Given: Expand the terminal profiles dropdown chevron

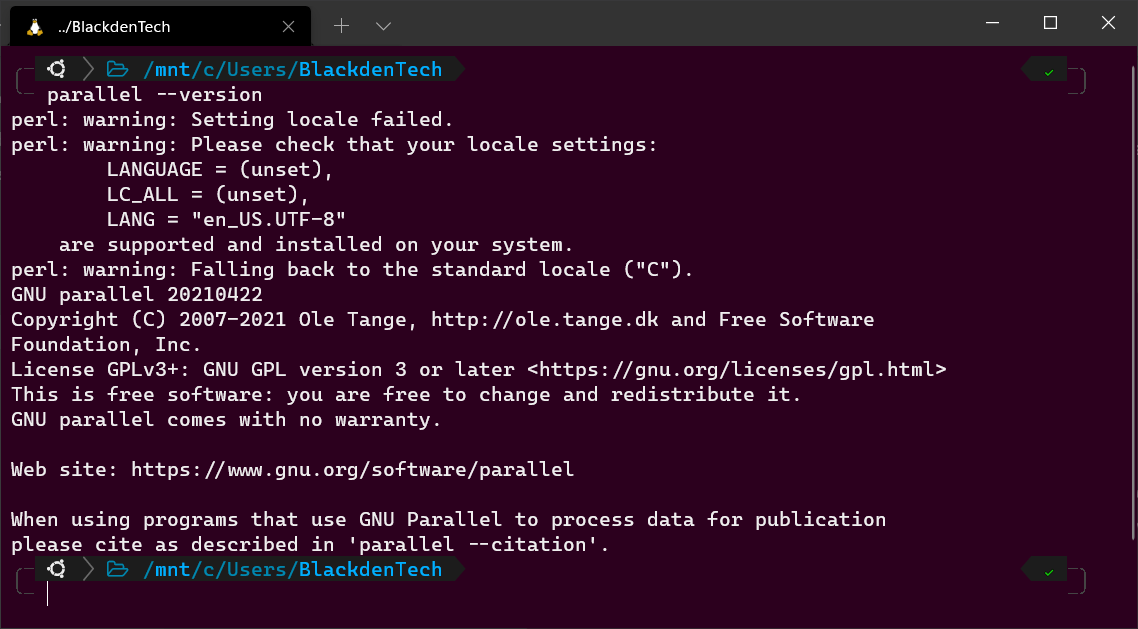Looking at the screenshot, I should tap(383, 27).
